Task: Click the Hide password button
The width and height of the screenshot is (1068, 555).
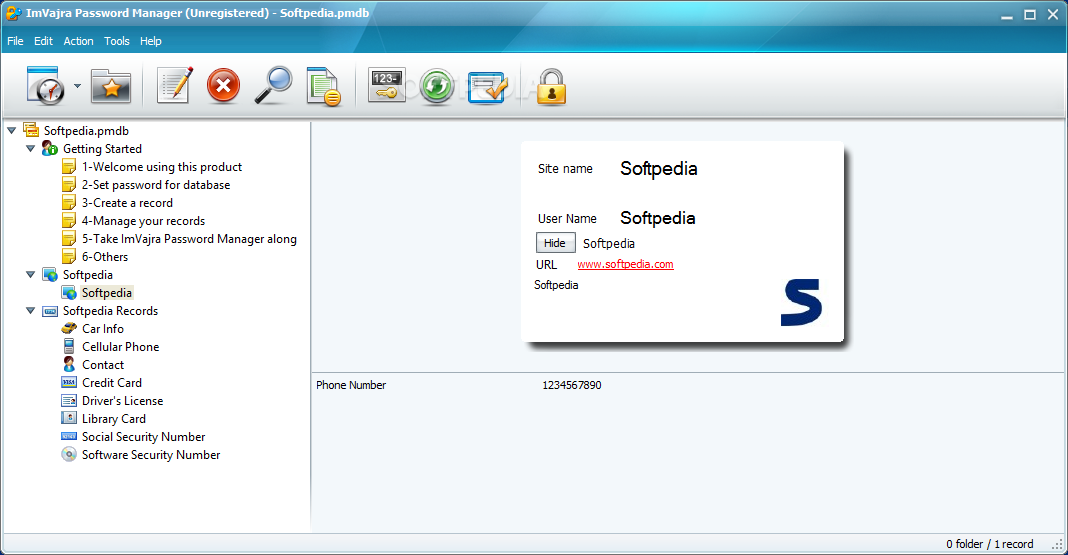Action: (x=555, y=243)
